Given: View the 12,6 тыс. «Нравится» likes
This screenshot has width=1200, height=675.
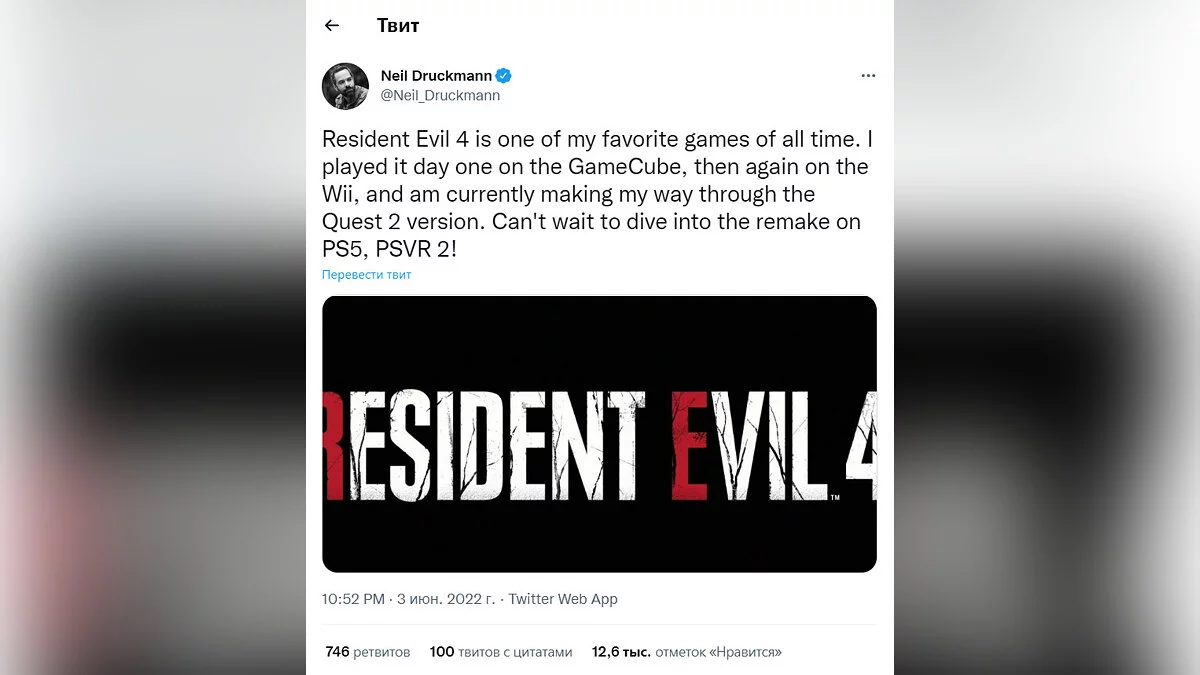Looking at the screenshot, I should [x=686, y=652].
